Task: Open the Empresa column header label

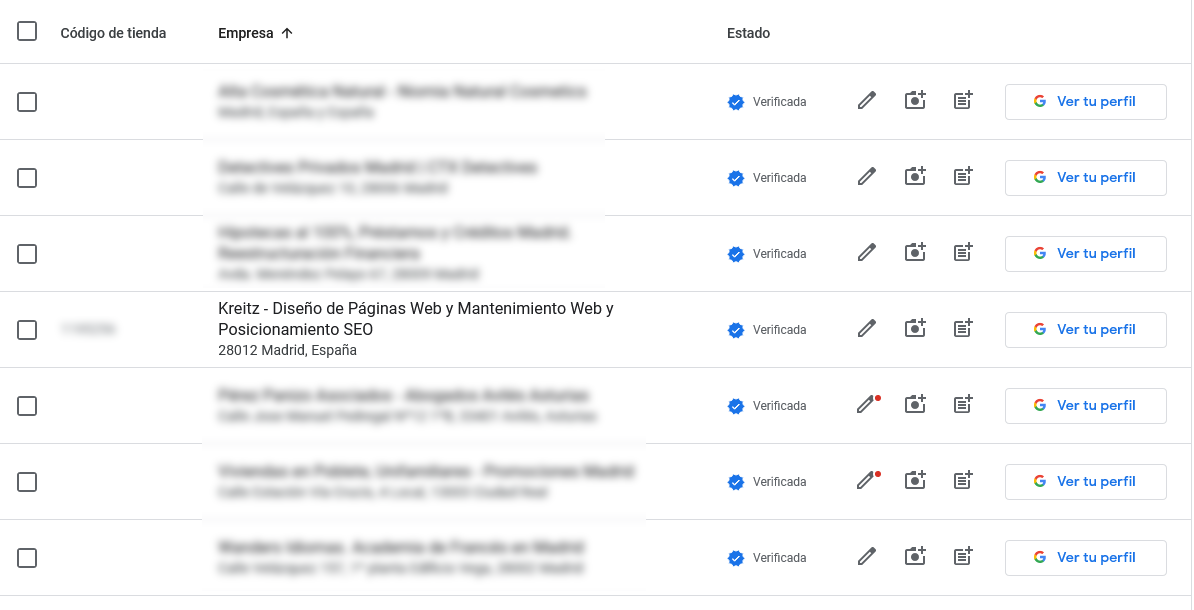Action: (244, 32)
